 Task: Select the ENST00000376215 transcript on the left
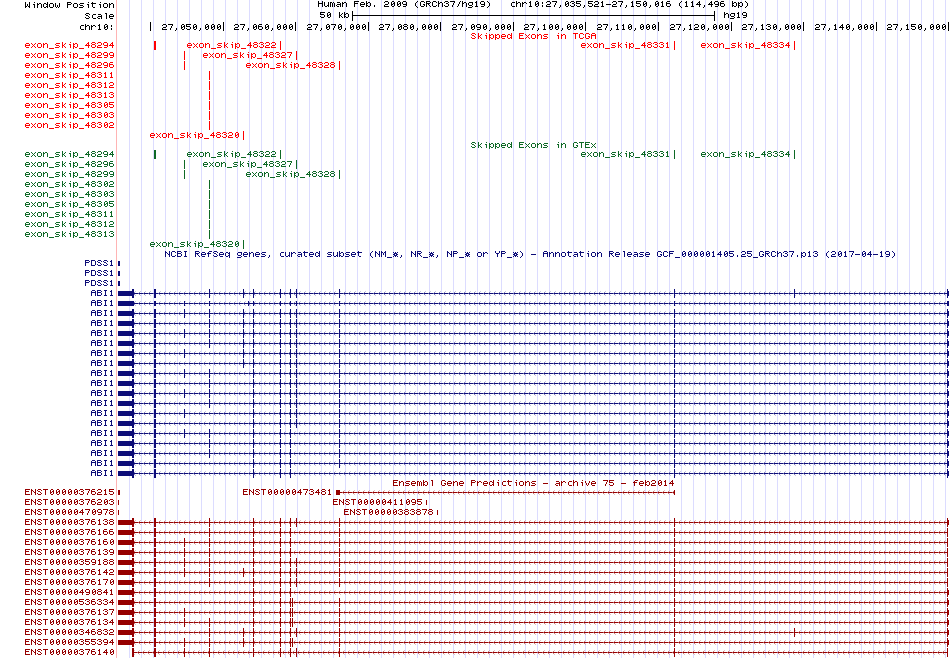coord(69,492)
